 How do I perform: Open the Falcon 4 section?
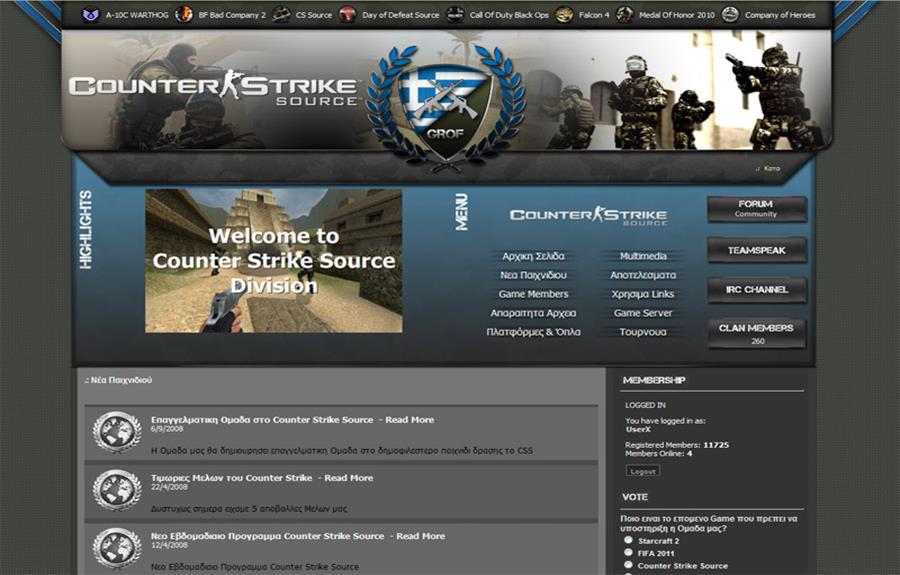pyautogui.click(x=594, y=15)
